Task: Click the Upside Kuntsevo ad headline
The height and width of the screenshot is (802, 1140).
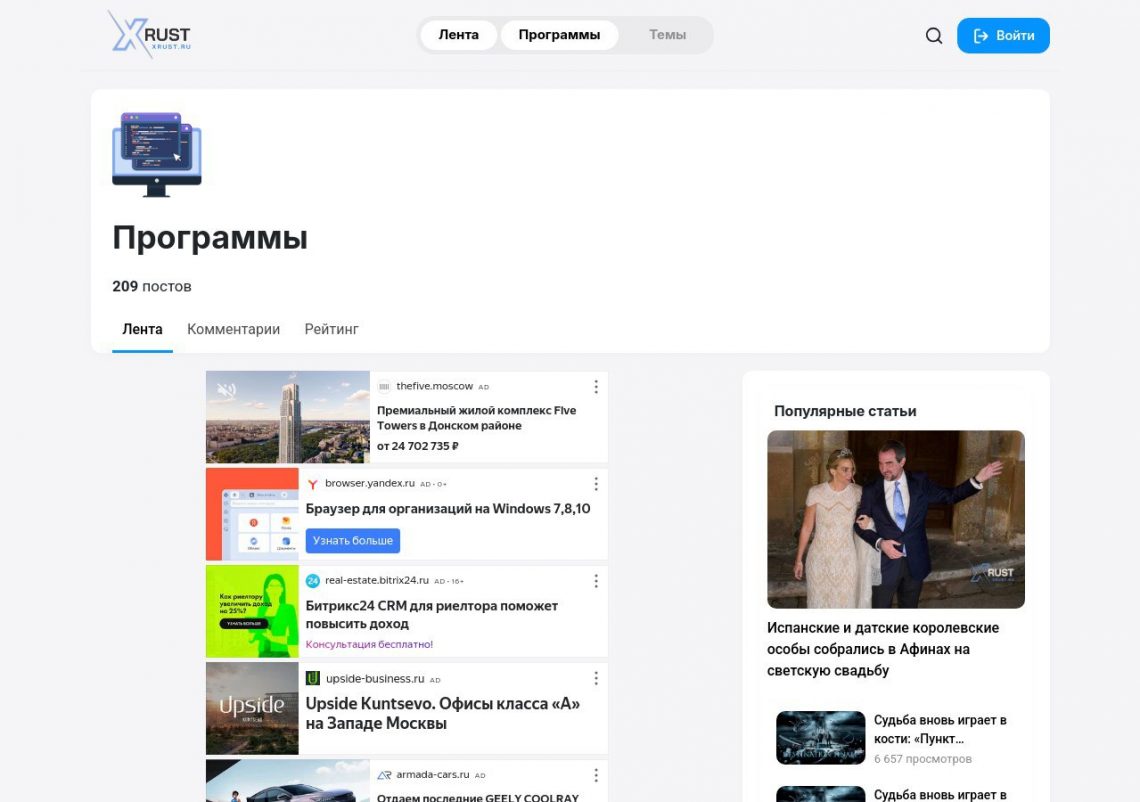Action: 443,713
